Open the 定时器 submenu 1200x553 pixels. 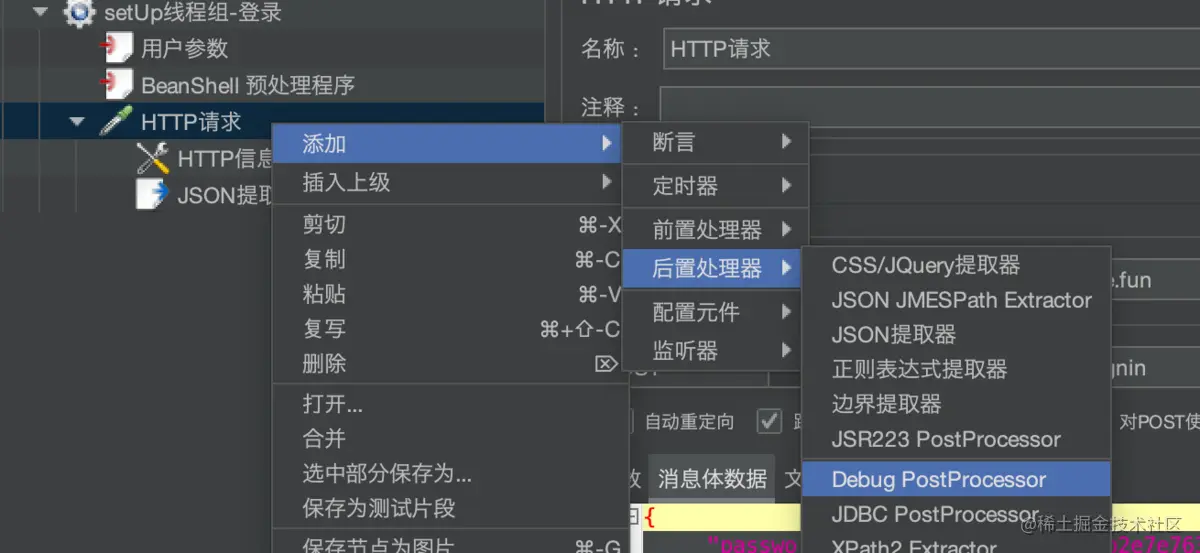(x=715, y=186)
